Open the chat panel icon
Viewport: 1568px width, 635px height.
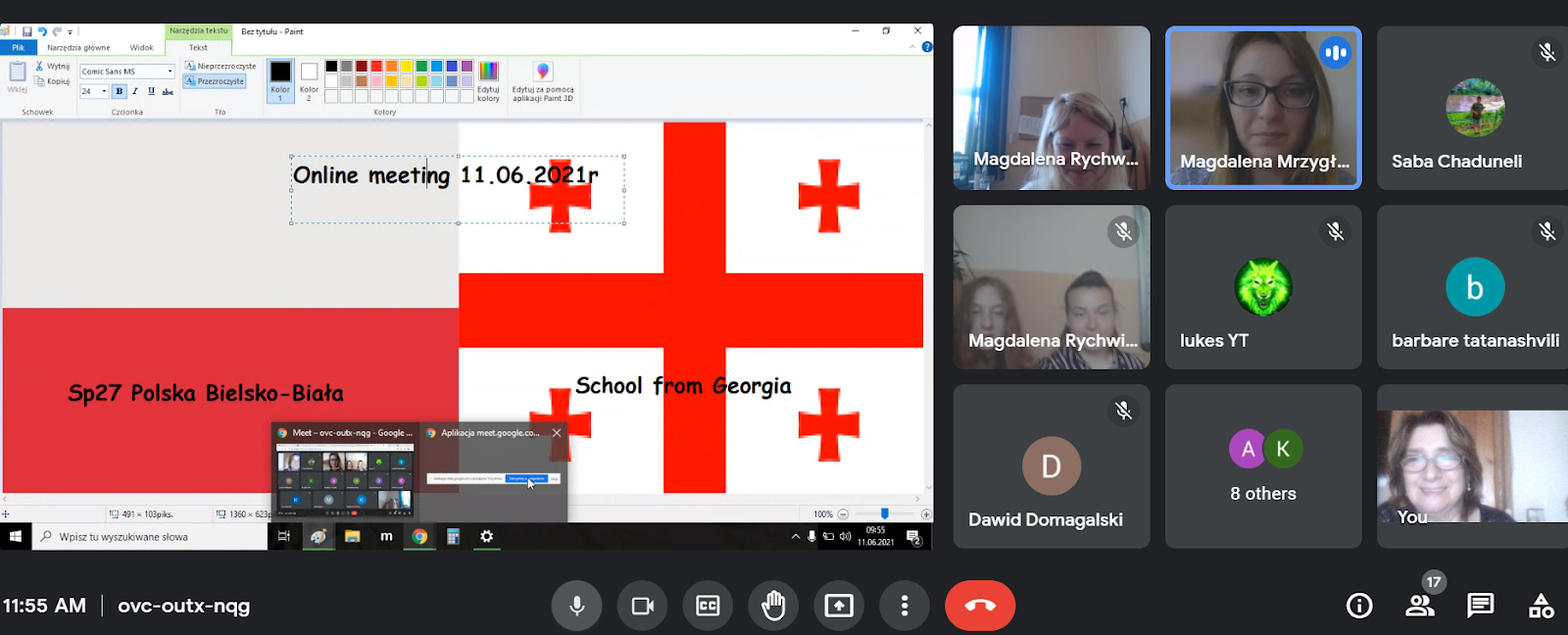tap(1480, 606)
